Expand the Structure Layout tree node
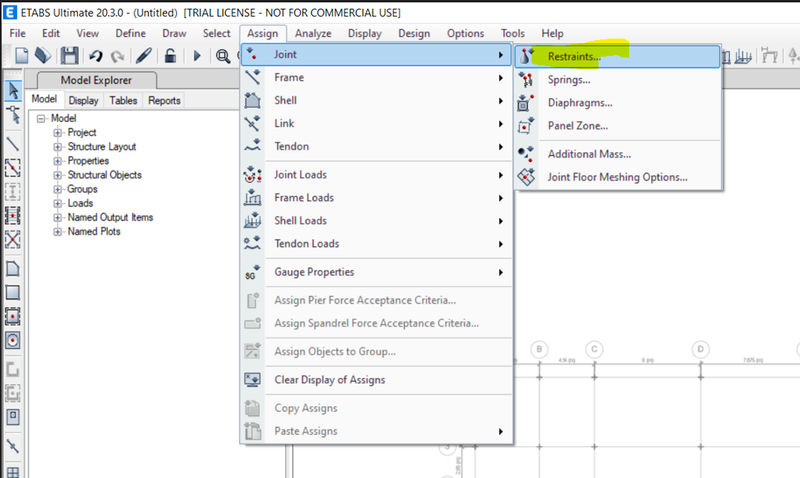This screenshot has width=800, height=478. click(x=58, y=147)
